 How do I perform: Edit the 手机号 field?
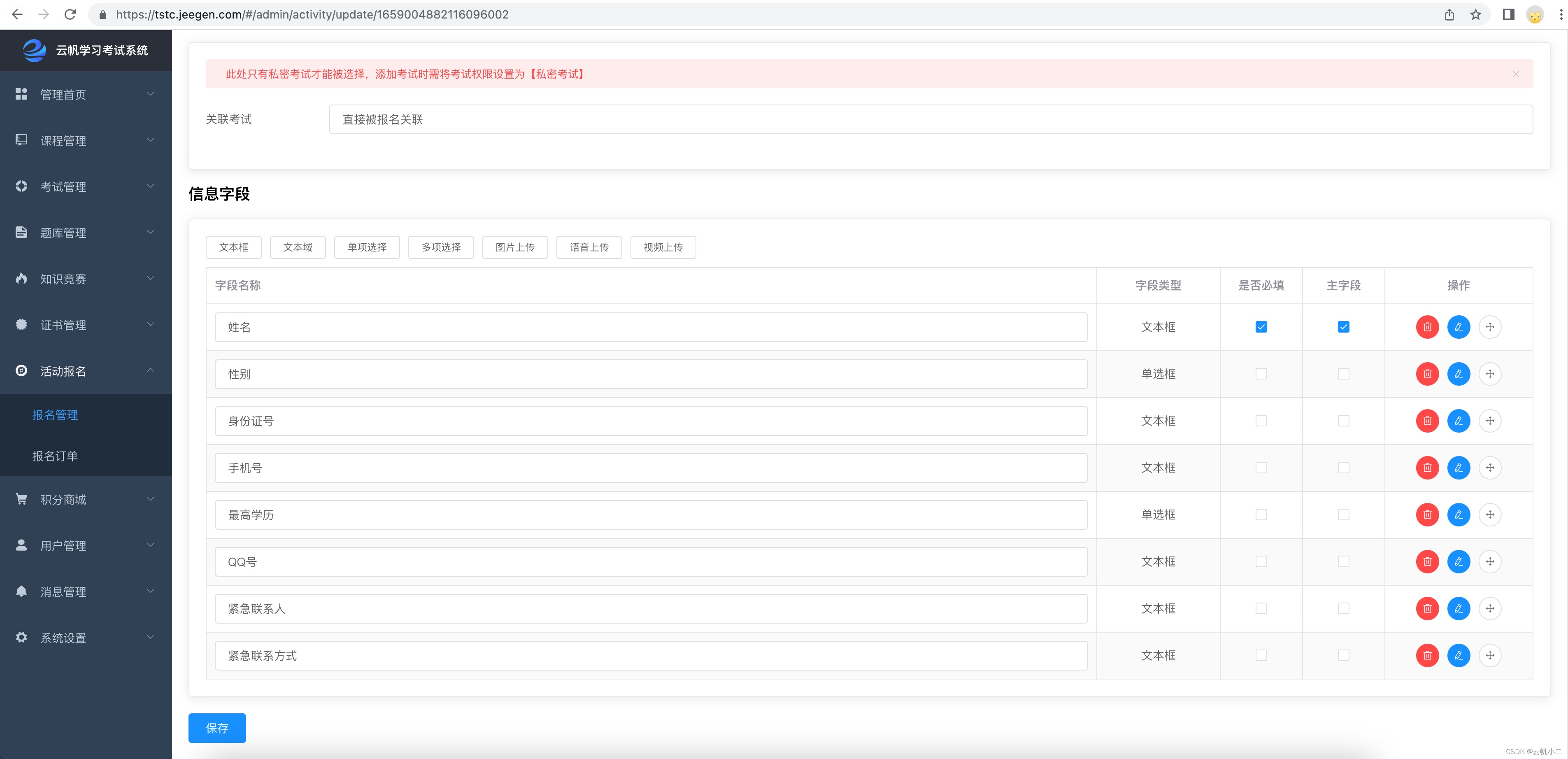(1459, 468)
